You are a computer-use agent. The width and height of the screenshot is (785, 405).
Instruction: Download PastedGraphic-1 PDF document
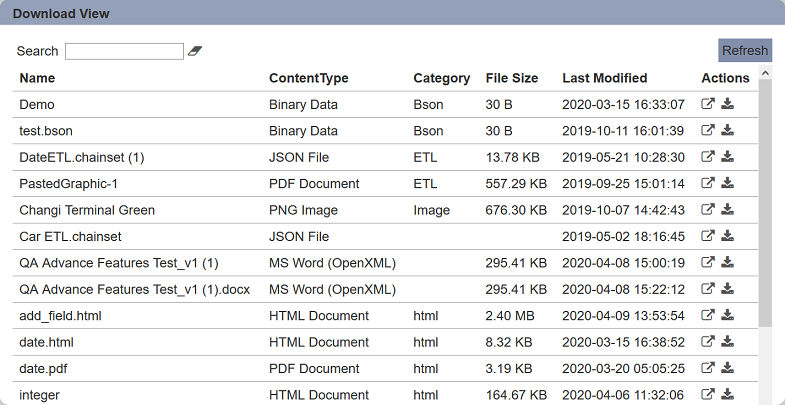pyautogui.click(x=727, y=184)
